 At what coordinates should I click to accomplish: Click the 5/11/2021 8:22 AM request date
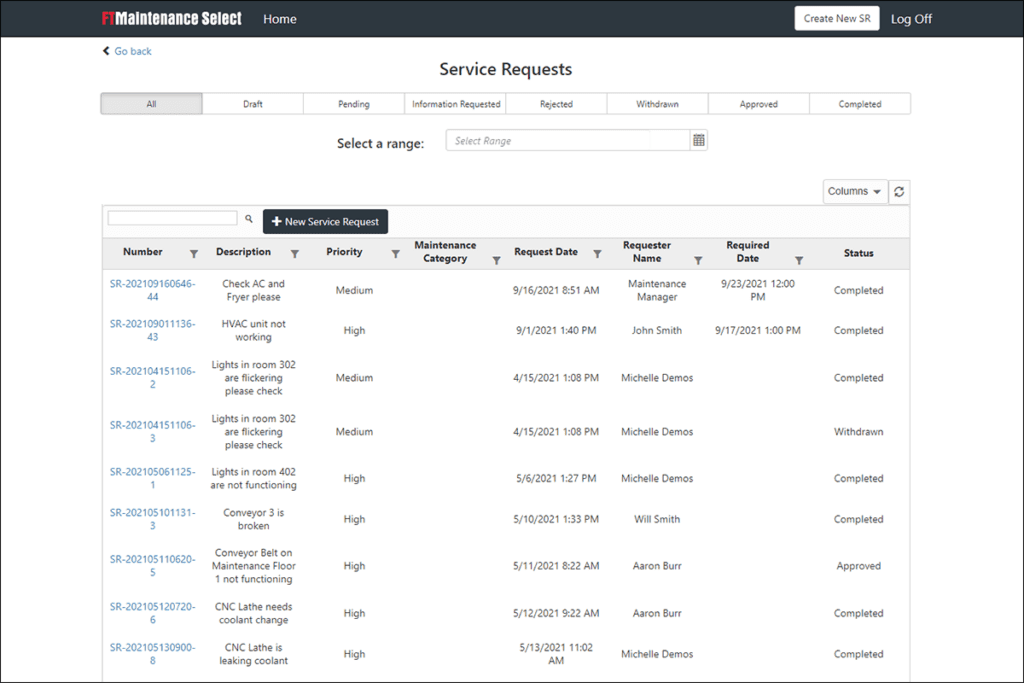coord(556,566)
